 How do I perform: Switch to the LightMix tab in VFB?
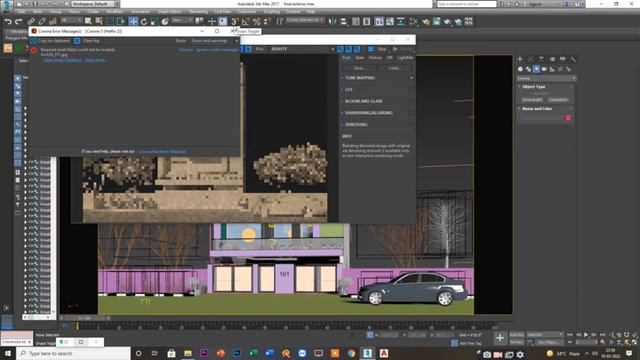coord(405,58)
